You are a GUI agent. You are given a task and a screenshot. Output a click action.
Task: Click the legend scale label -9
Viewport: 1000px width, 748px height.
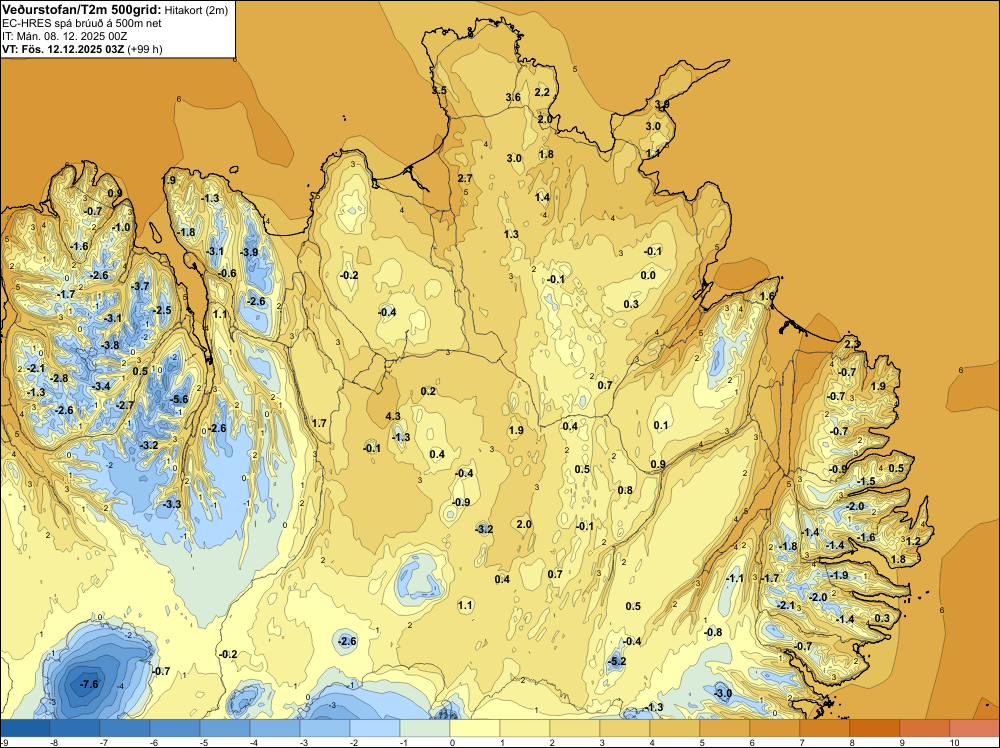(x=5, y=742)
